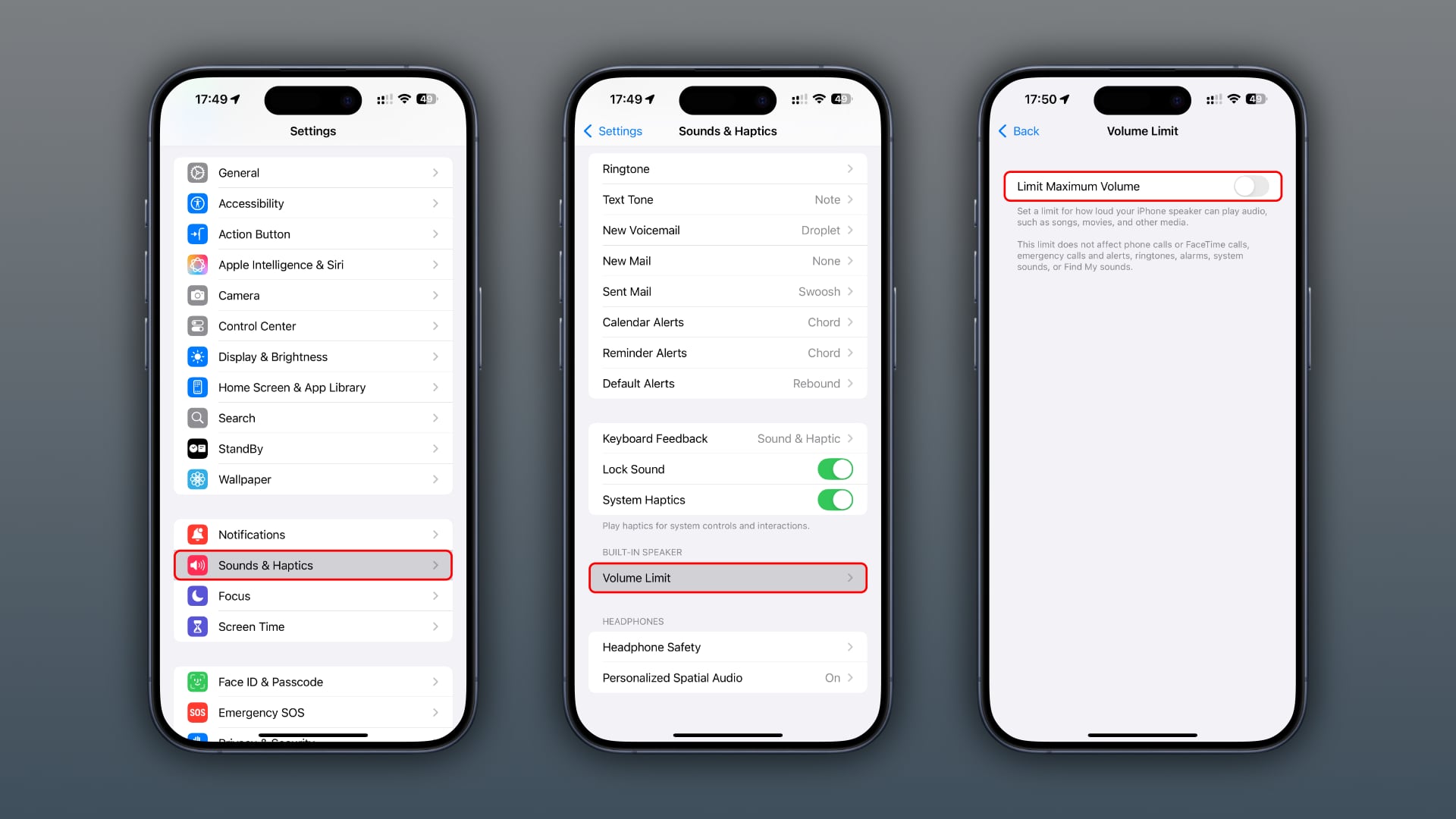The width and height of the screenshot is (1456, 819).
Task: Expand Volume Limit settings
Action: click(727, 577)
